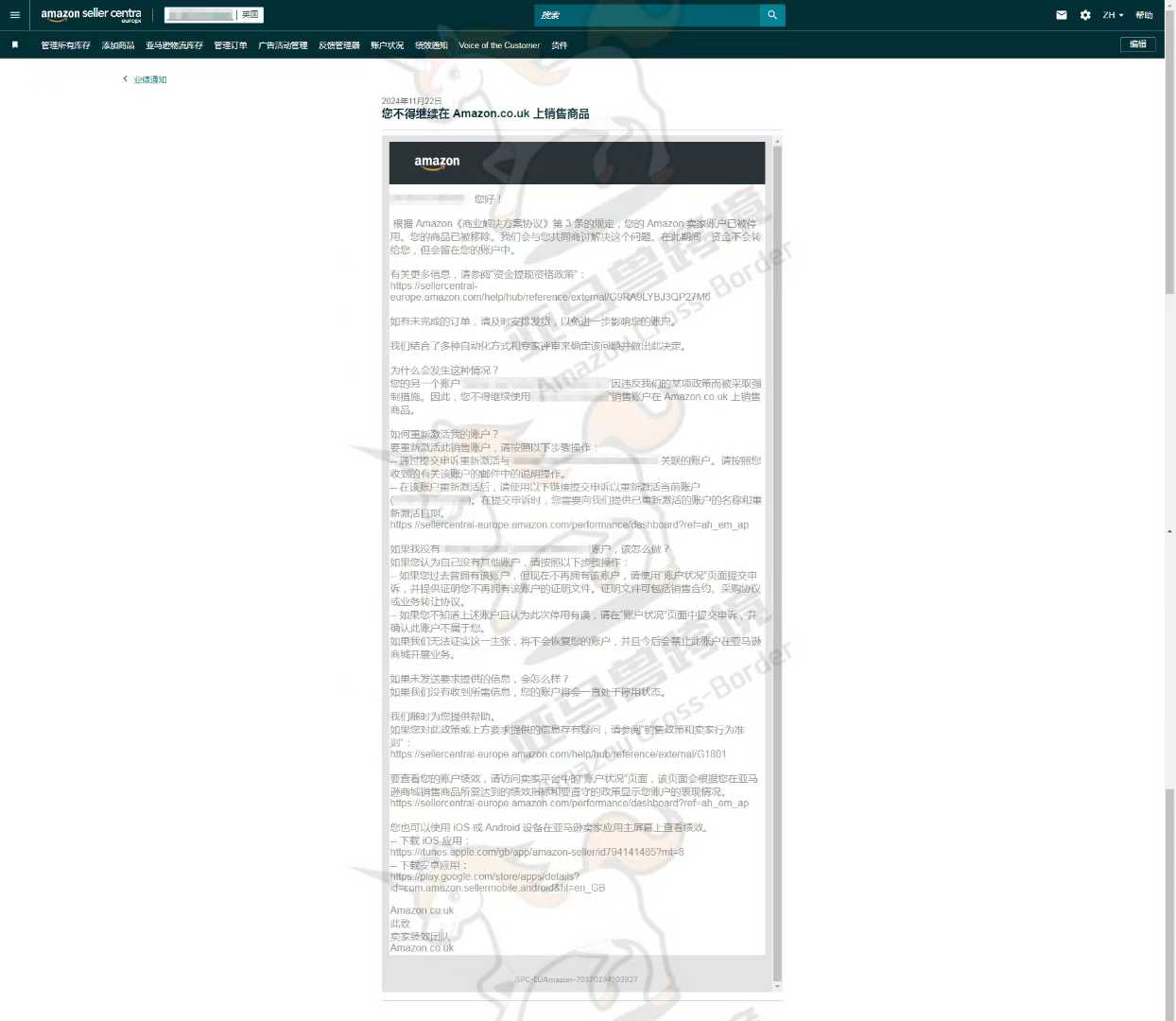Open Voice of the Customer menu item
The width and height of the screenshot is (1176, 1021).
tap(499, 45)
